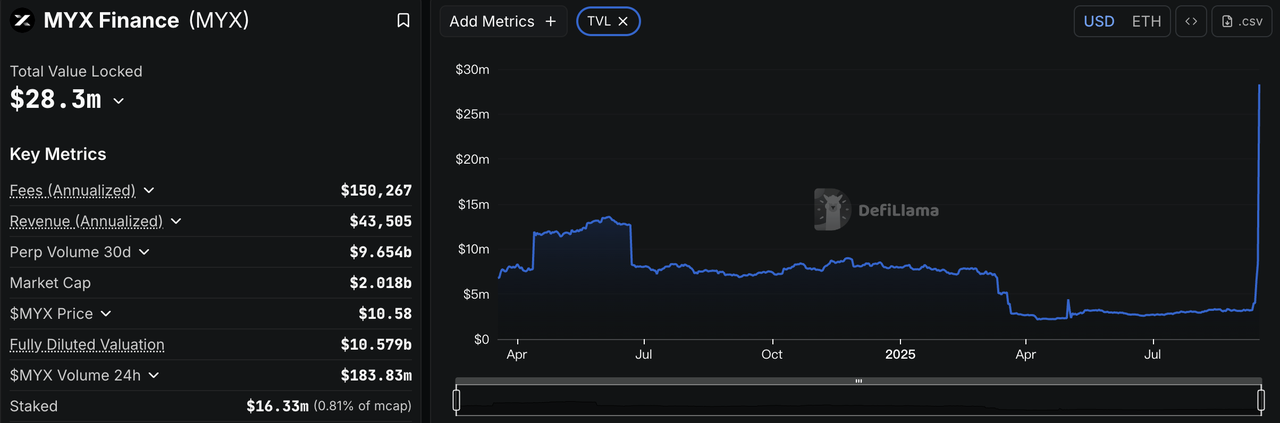Download chart data as .csv
This screenshot has height=423, width=1280.
[1241, 21]
